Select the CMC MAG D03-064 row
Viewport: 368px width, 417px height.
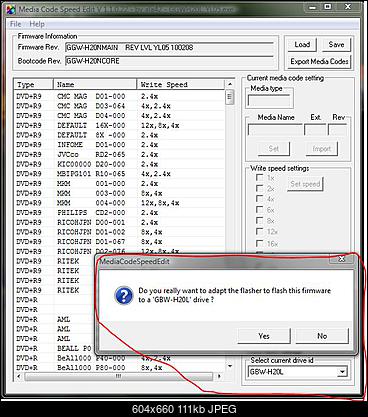(x=119, y=106)
